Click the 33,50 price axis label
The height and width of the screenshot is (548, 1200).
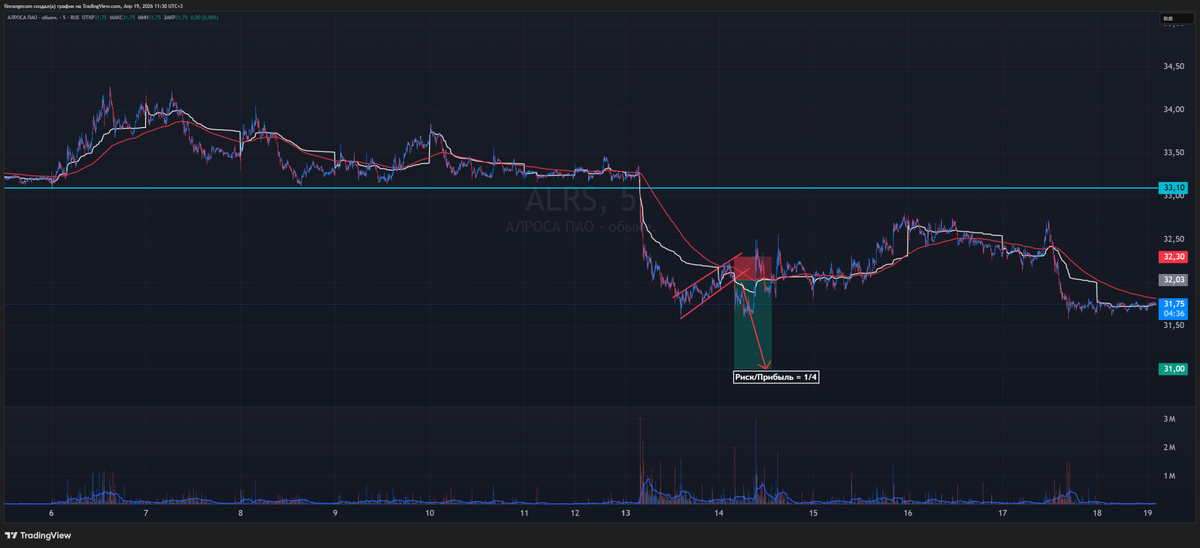[1173, 153]
